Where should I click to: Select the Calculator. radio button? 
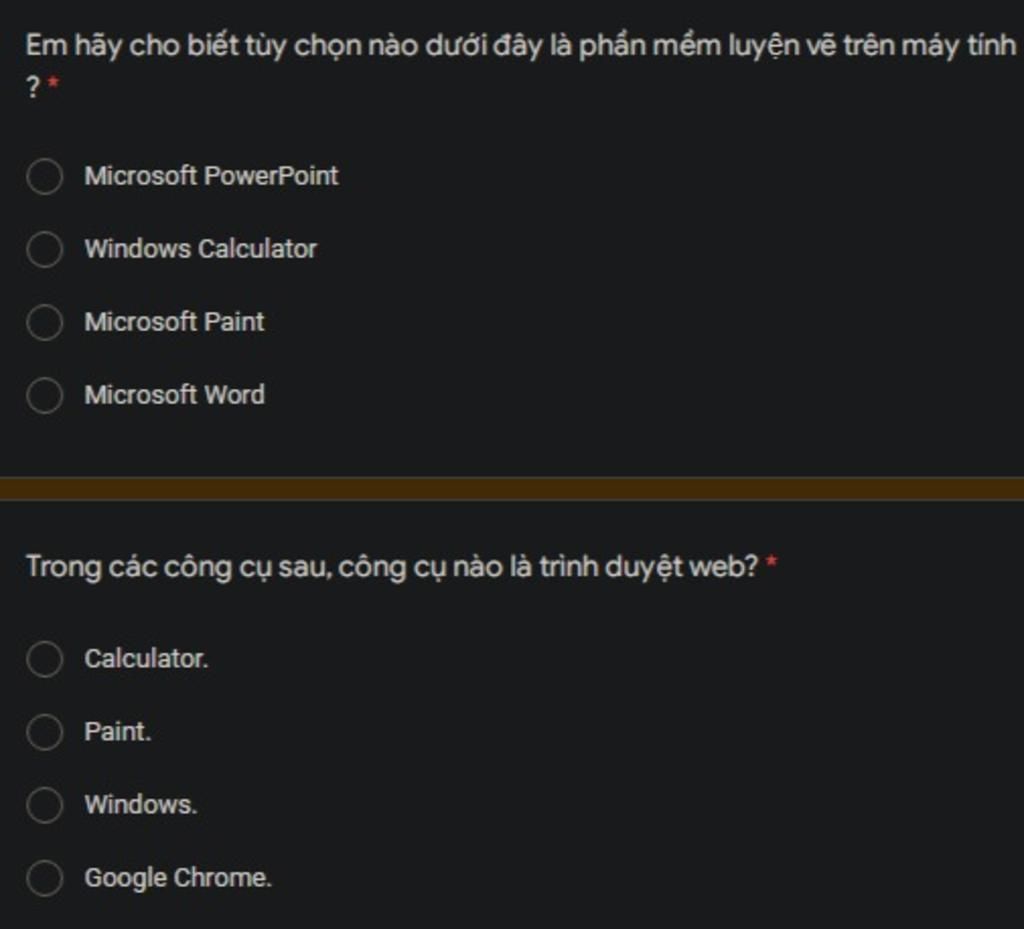pos(44,659)
